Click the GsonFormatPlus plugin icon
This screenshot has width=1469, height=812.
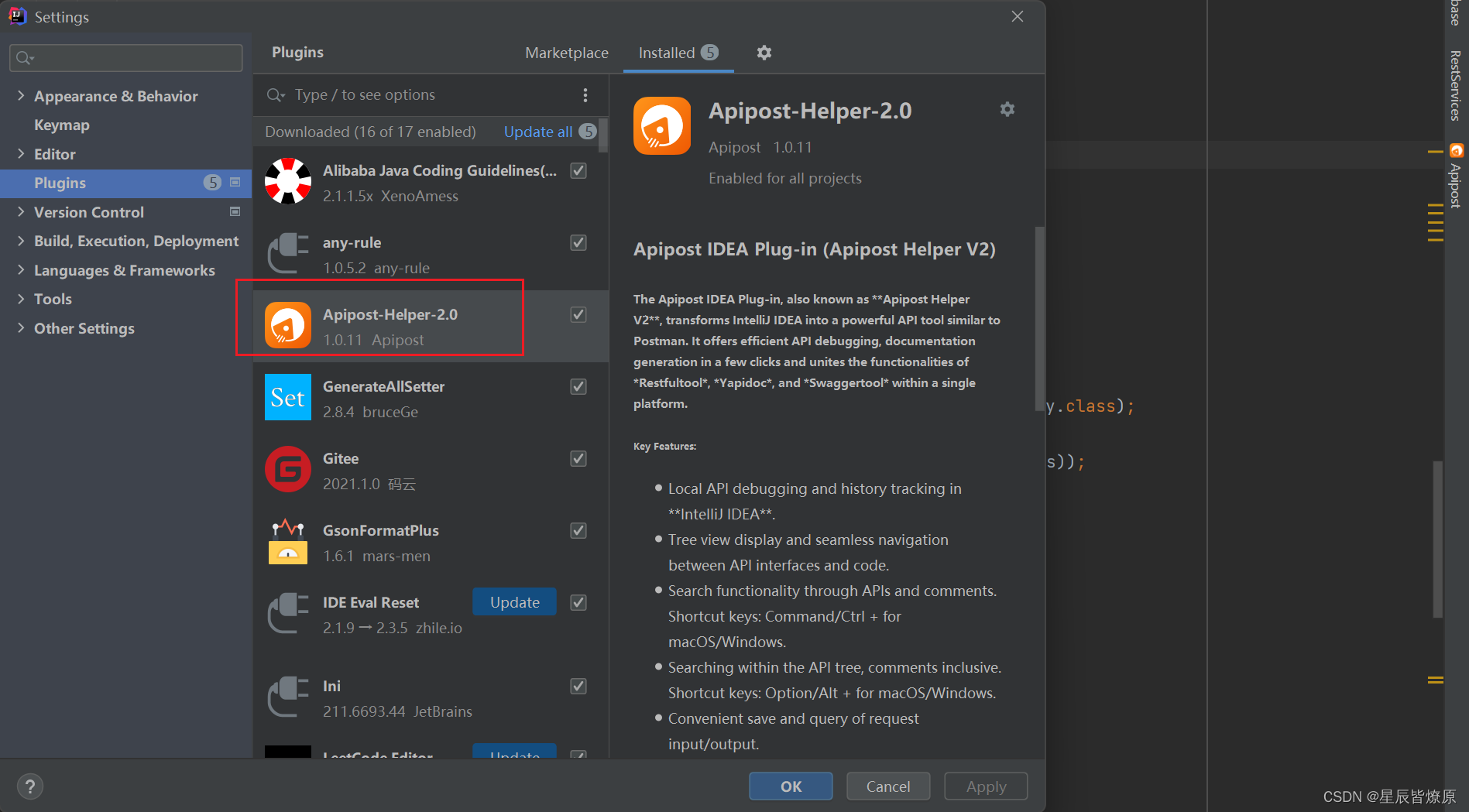tap(288, 541)
